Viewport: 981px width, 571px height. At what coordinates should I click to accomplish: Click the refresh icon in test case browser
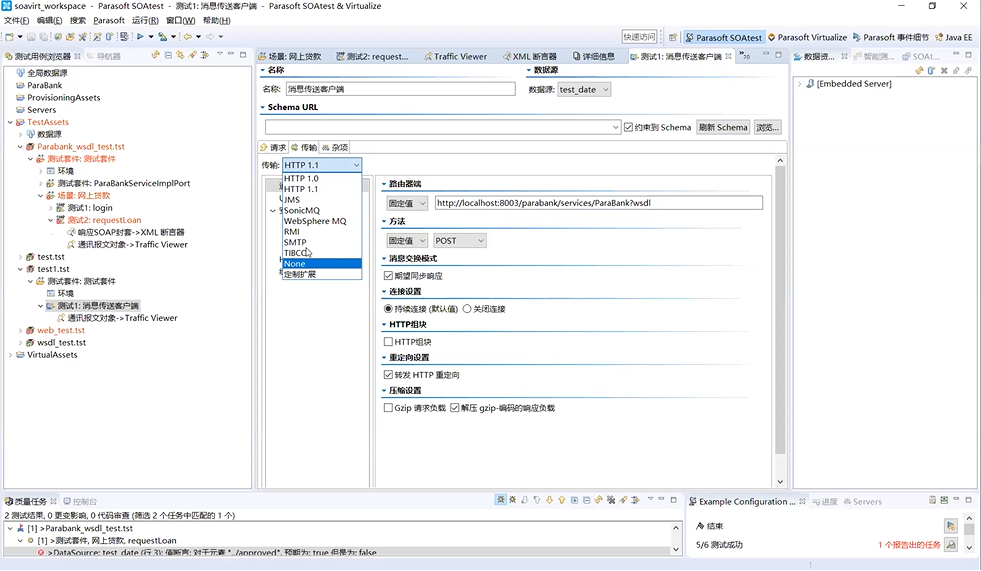click(155, 55)
